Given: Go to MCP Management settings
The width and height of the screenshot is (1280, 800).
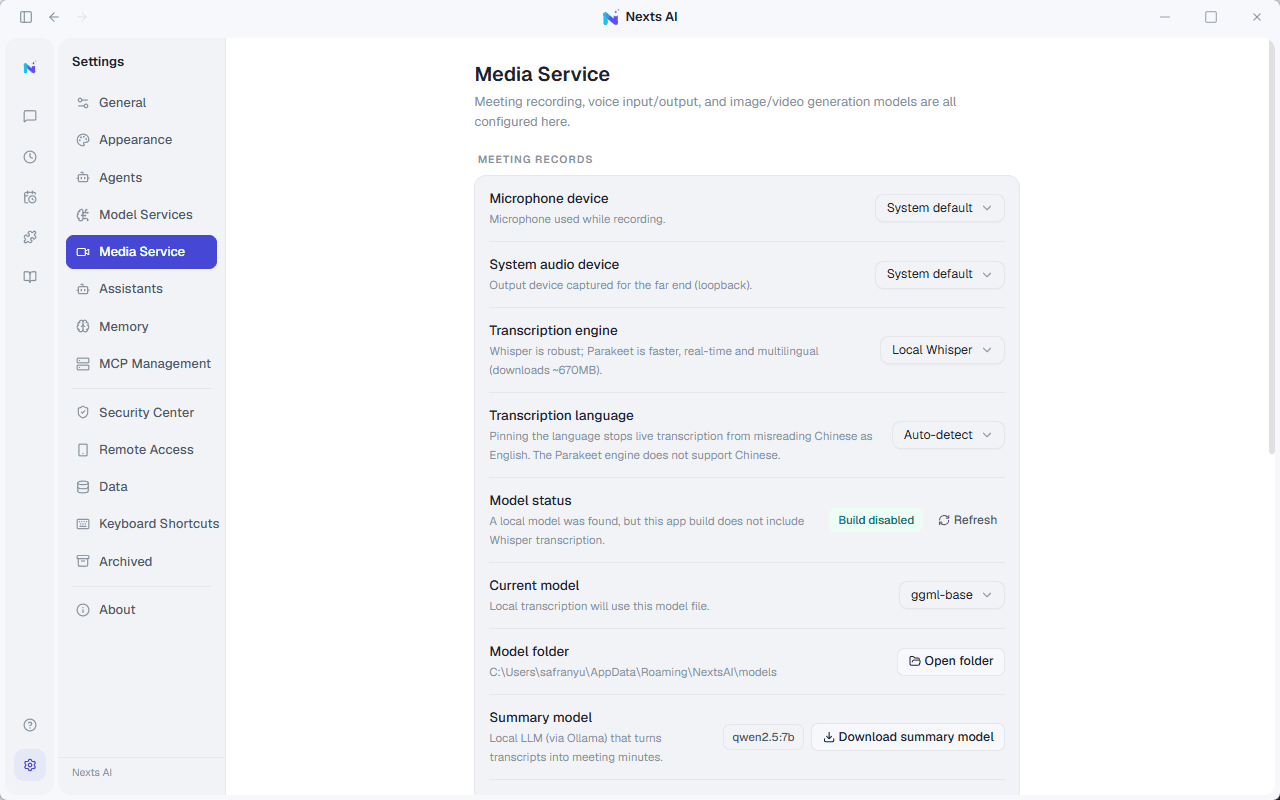Looking at the screenshot, I should 141,364.
